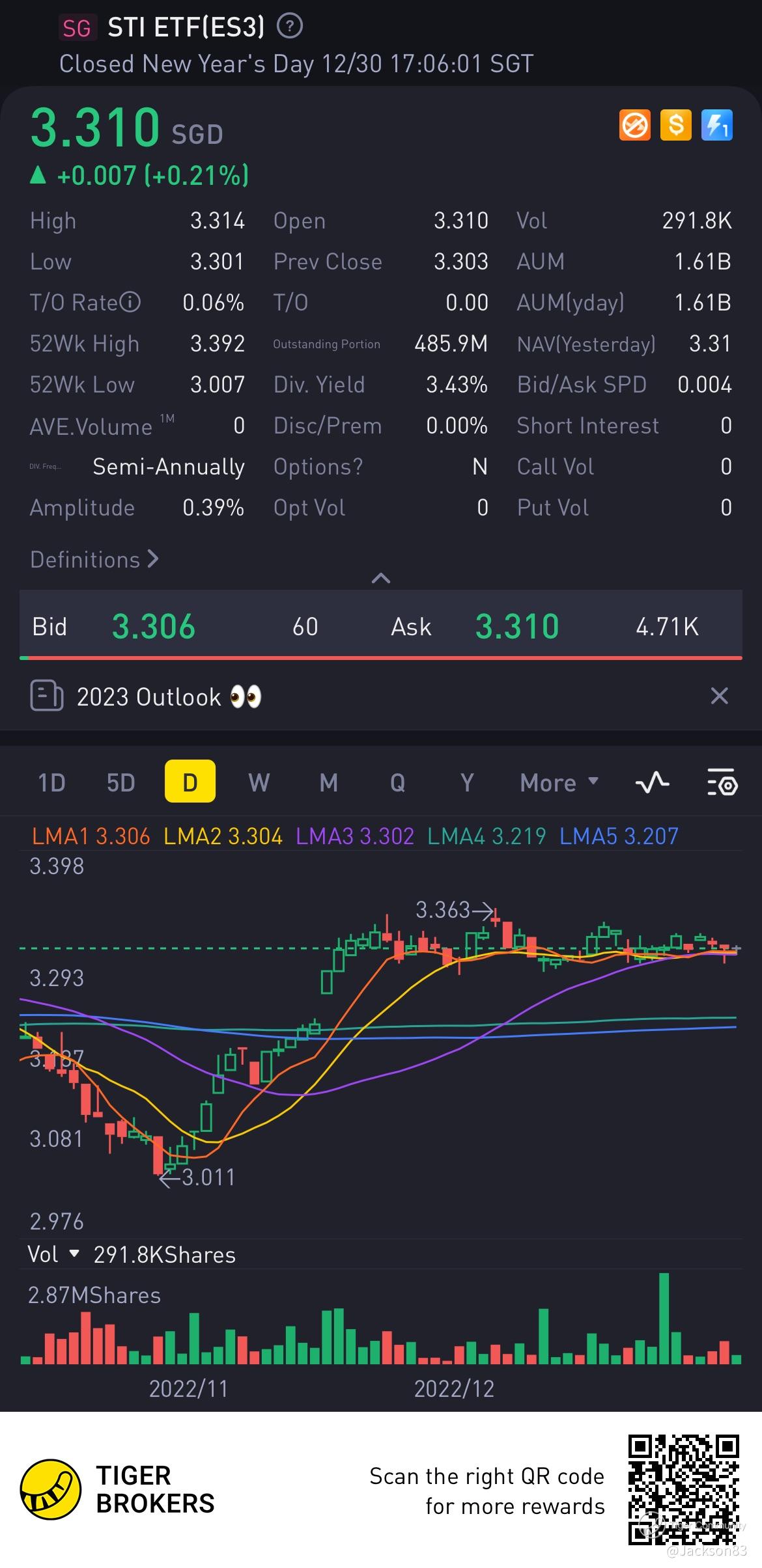Screen dimensions: 762x1568
Task: Open the More timeframes dropdown
Action: pyautogui.click(x=559, y=782)
